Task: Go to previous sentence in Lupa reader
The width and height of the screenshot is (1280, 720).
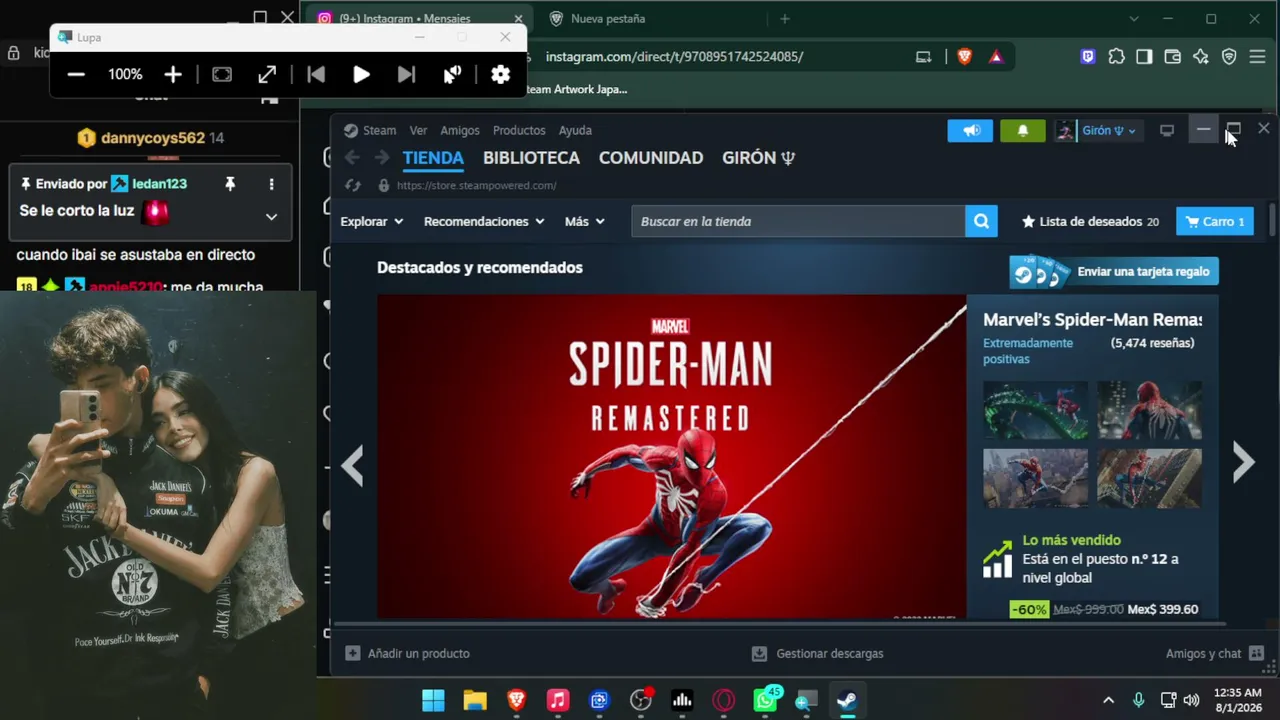Action: (x=316, y=74)
